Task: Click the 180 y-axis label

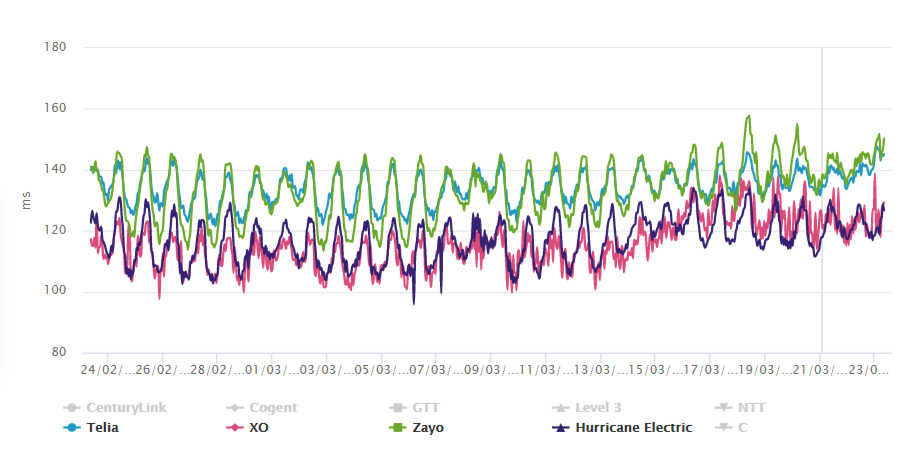Action: click(55, 47)
